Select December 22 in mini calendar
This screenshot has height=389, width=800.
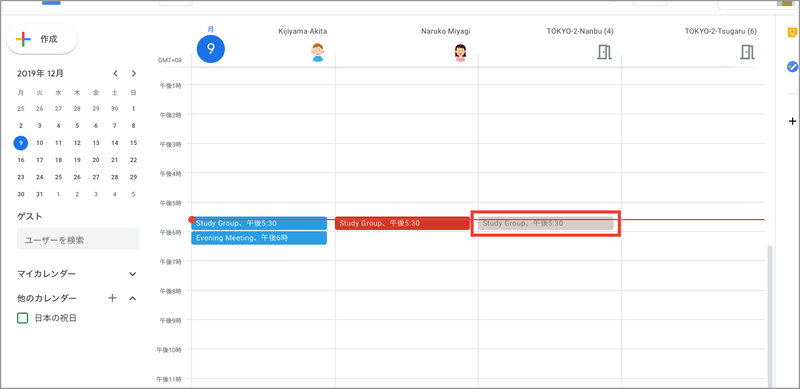[x=134, y=160]
